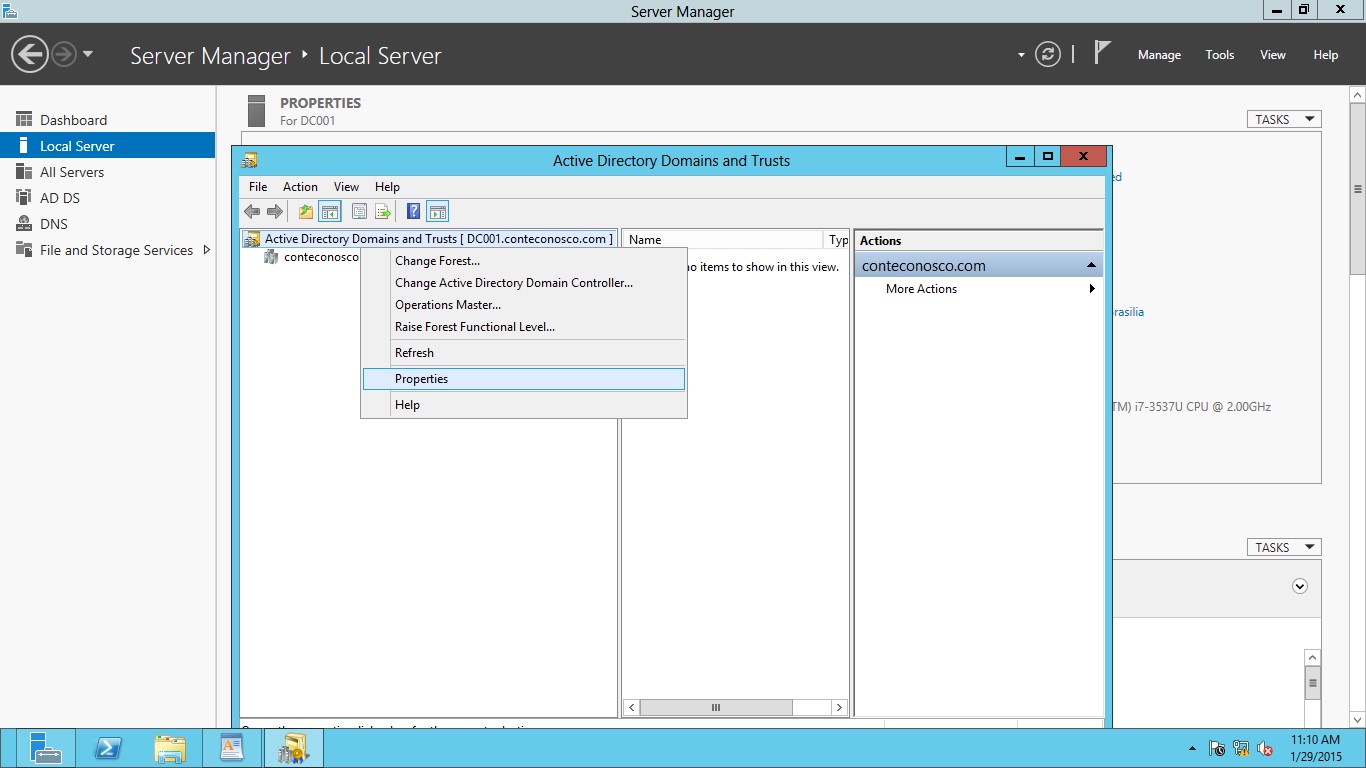The width and height of the screenshot is (1366, 768).
Task: Toggle the Action pane visibility icon
Action: (x=438, y=211)
